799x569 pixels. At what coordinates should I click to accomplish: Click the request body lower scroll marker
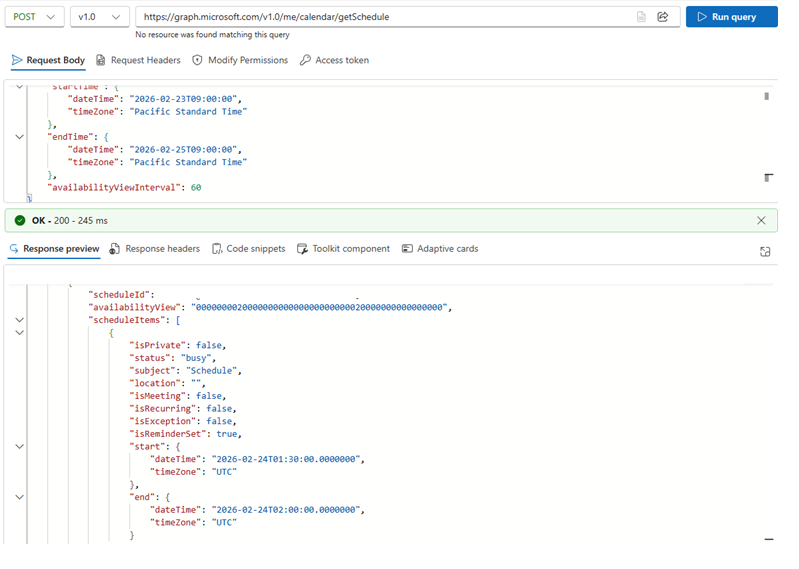click(768, 177)
